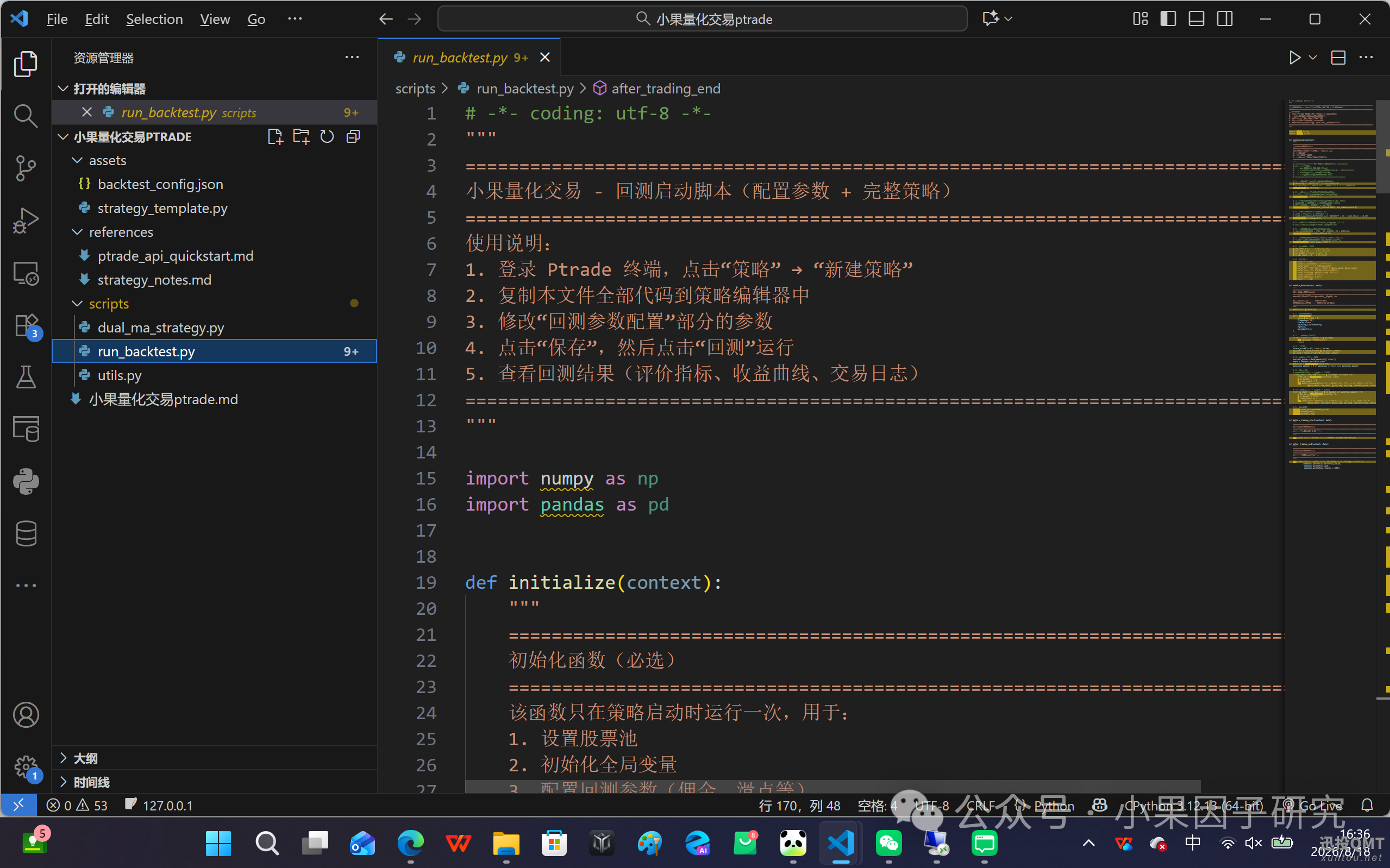The width and height of the screenshot is (1390, 868).
Task: Open Copilot chat icon in title bar
Action: (x=991, y=19)
